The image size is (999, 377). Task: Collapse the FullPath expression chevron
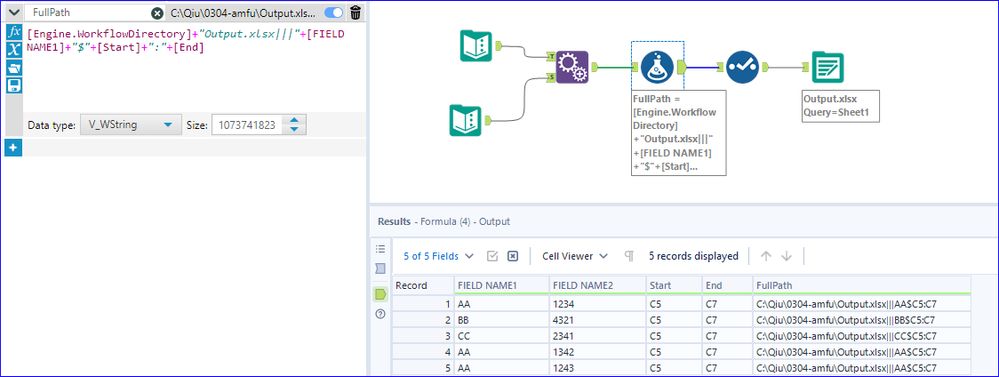(x=13, y=12)
